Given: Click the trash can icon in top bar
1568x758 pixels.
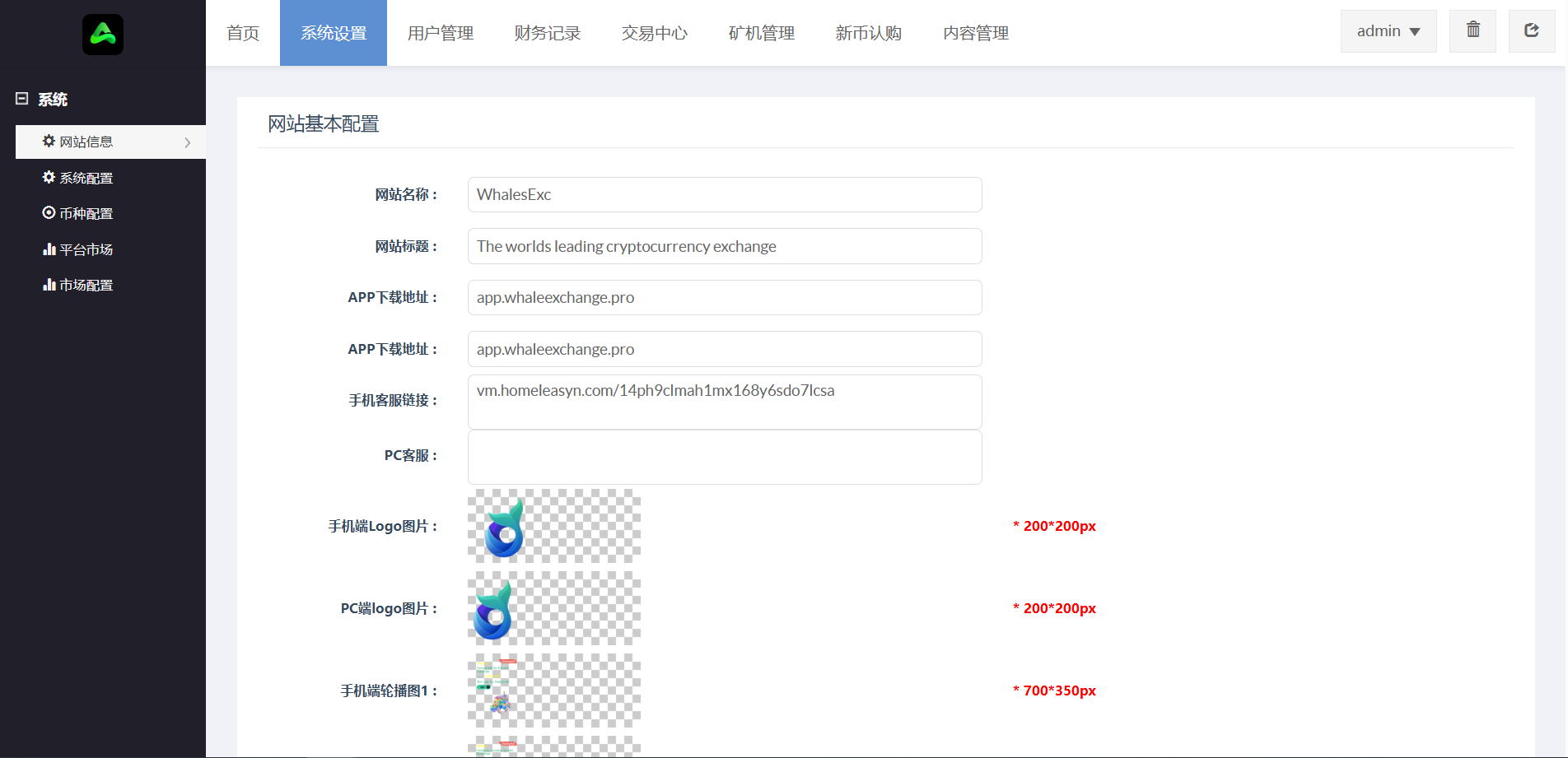Looking at the screenshot, I should coord(1472,30).
